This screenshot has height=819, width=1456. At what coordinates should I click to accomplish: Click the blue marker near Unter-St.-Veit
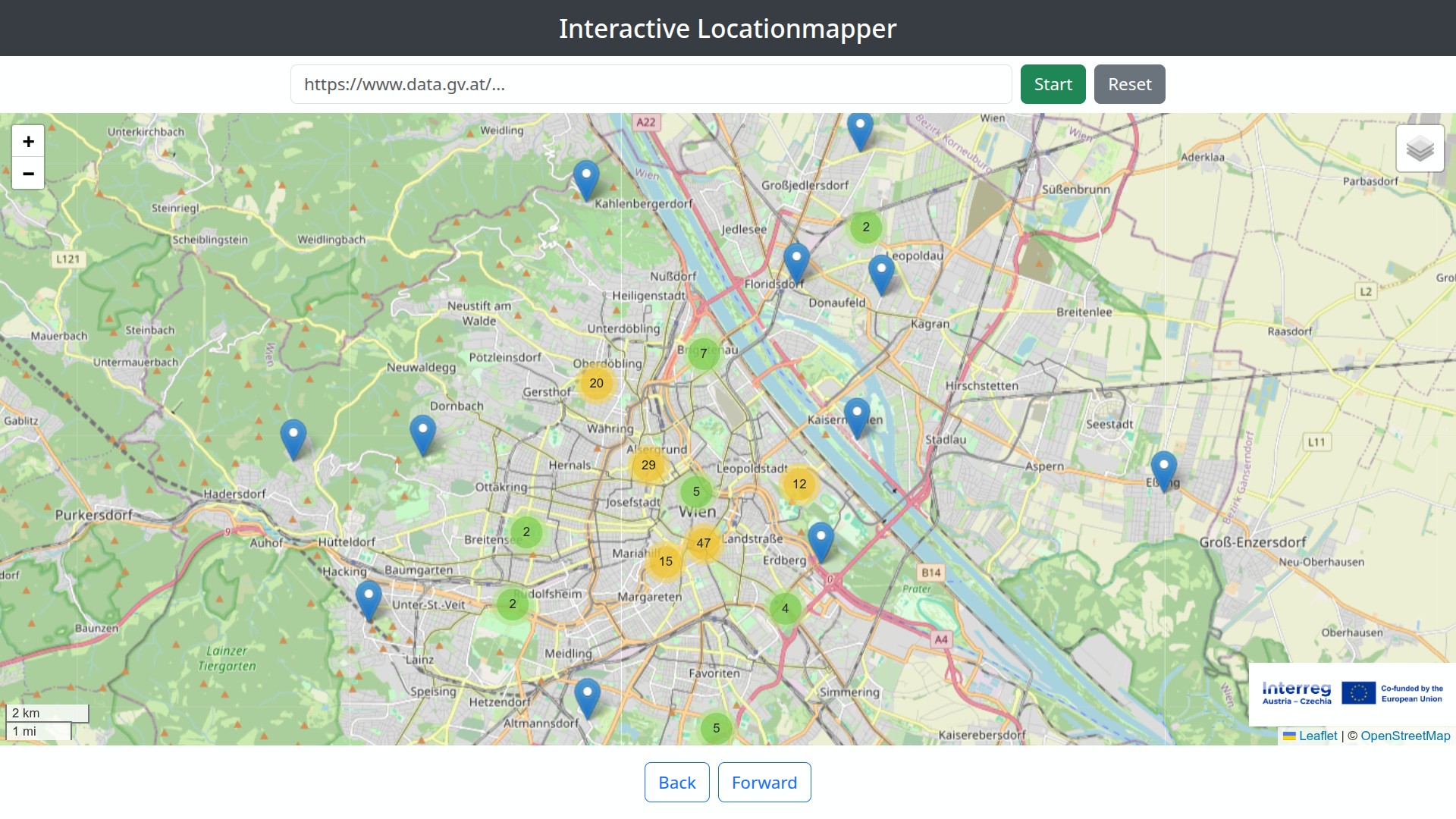point(369,601)
